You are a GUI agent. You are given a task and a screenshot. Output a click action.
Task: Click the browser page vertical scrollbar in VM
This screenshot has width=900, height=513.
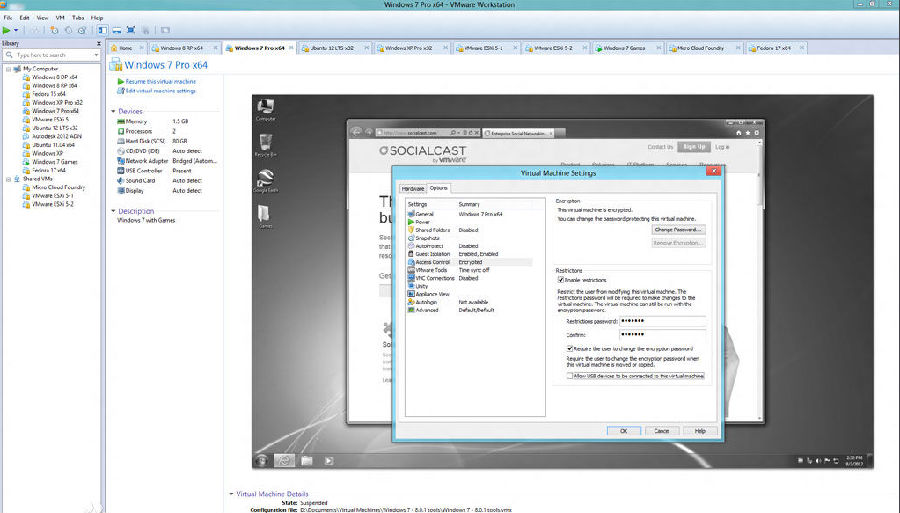[761, 281]
